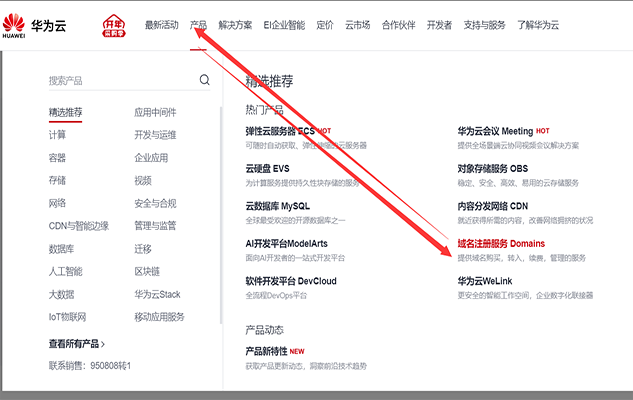
Task: Select the 容器 category
Action: [57, 158]
